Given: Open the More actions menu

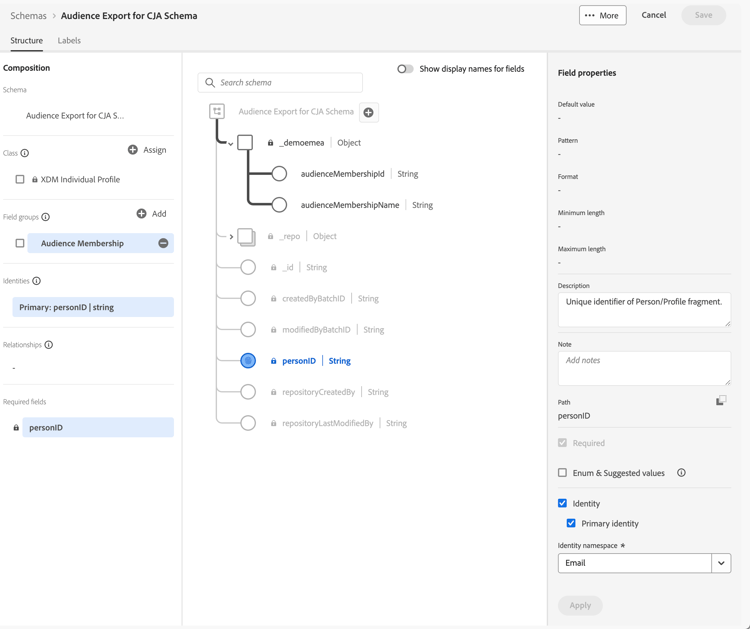Looking at the screenshot, I should tap(602, 15).
